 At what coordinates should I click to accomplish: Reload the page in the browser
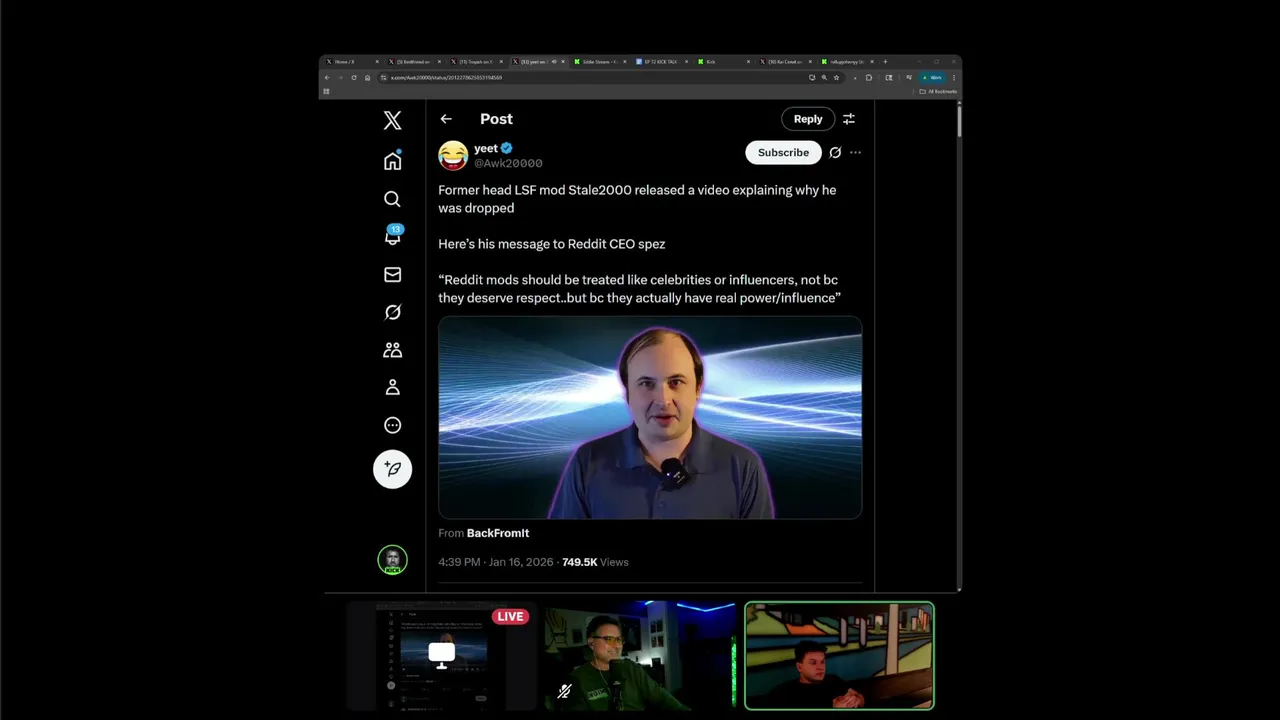[x=354, y=77]
